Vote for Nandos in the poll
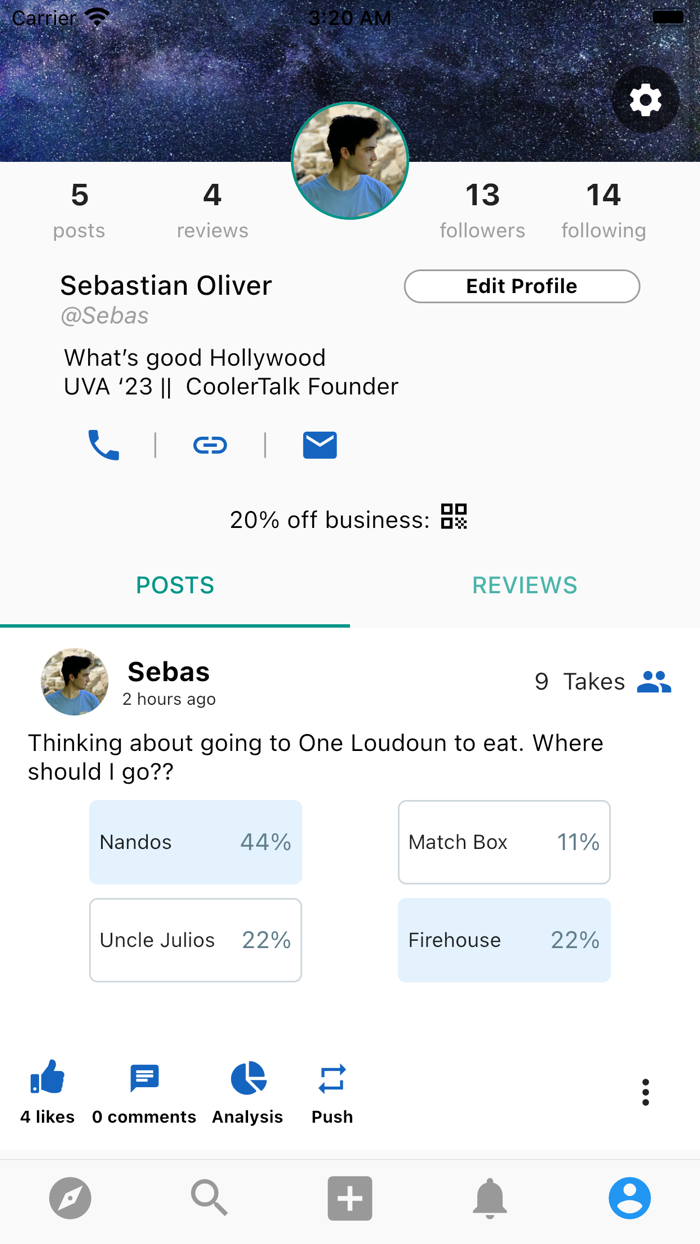Image resolution: width=700 pixels, height=1244 pixels. (x=195, y=841)
